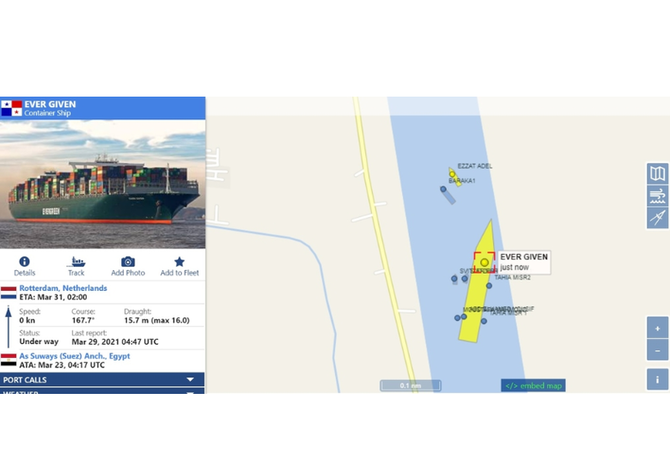Open the vessel Details info icon
The width and height of the screenshot is (670, 469).
[24, 261]
